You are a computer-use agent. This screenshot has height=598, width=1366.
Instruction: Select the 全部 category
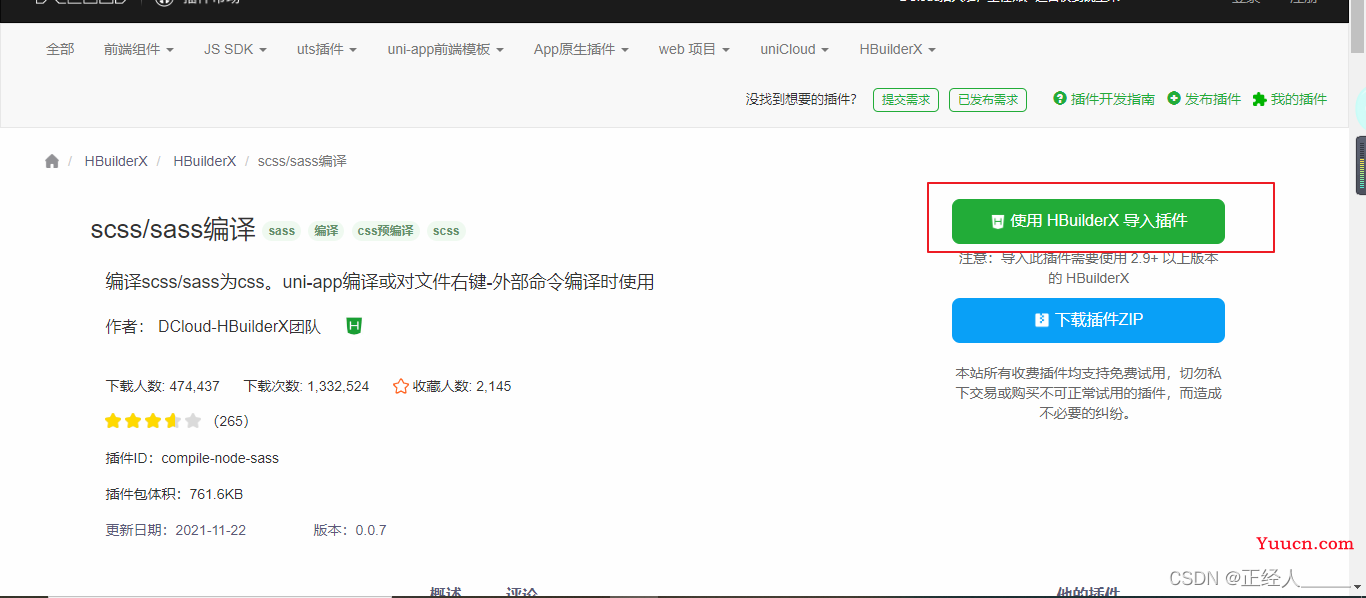coord(60,49)
